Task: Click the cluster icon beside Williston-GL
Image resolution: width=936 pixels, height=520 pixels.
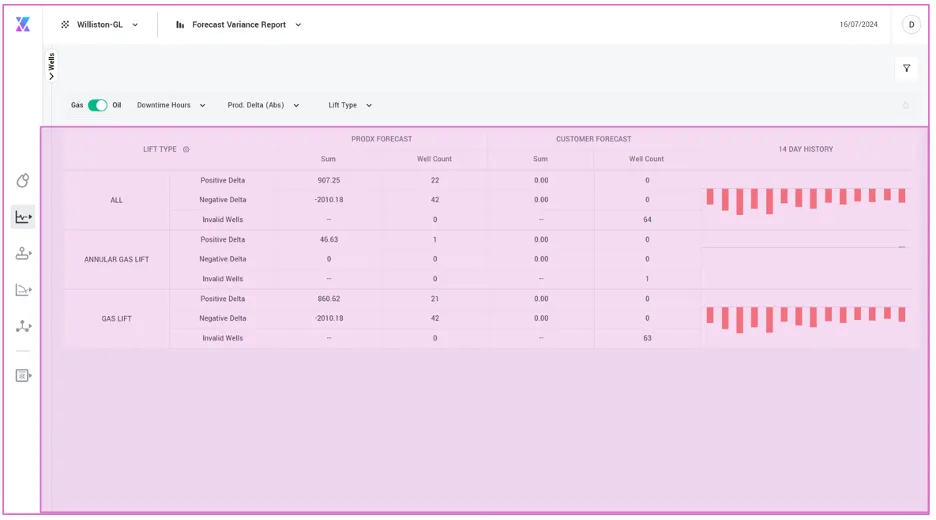Action: pos(65,24)
